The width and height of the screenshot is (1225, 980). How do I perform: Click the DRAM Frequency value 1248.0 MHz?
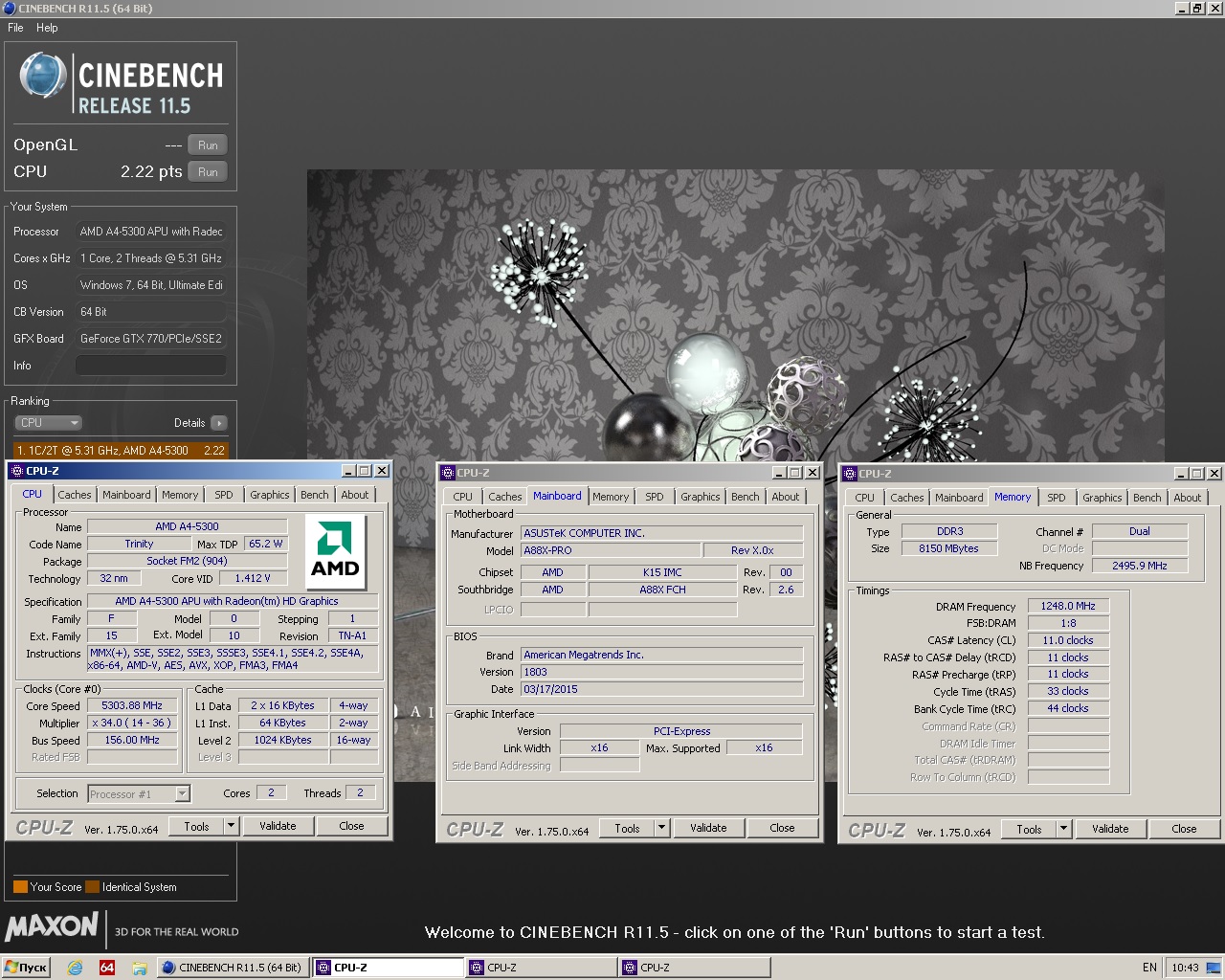[x=1068, y=606]
